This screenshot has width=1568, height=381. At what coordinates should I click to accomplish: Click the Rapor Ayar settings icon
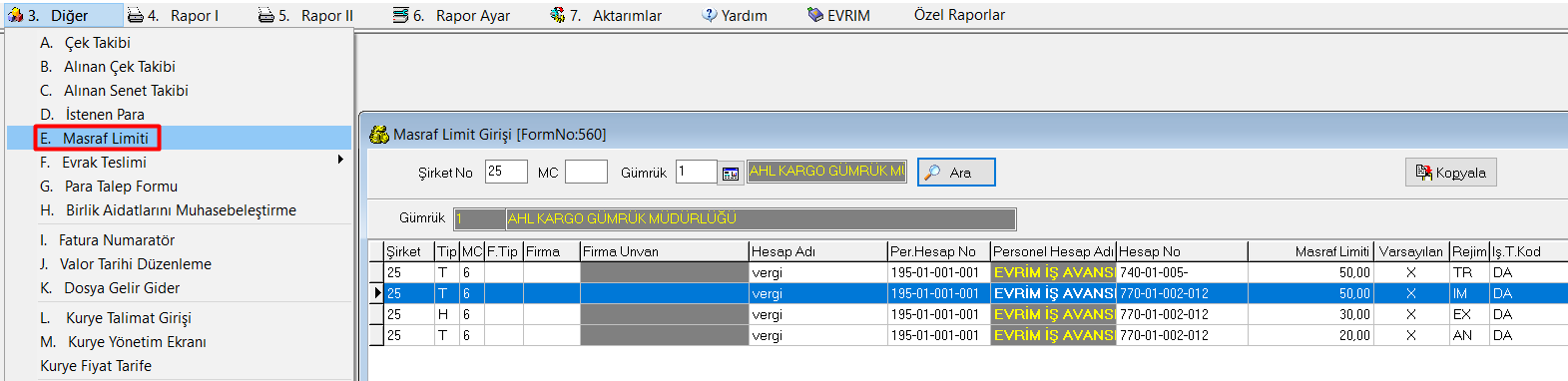click(400, 15)
